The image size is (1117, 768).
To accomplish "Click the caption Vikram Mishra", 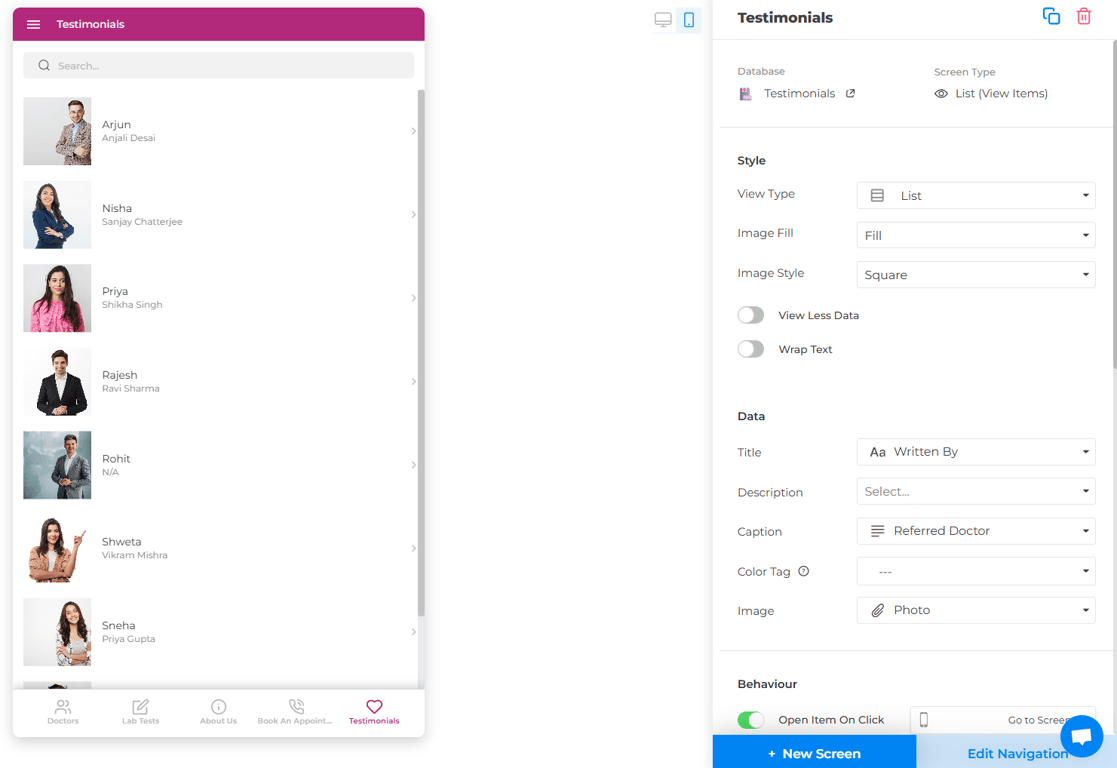I will [x=135, y=555].
